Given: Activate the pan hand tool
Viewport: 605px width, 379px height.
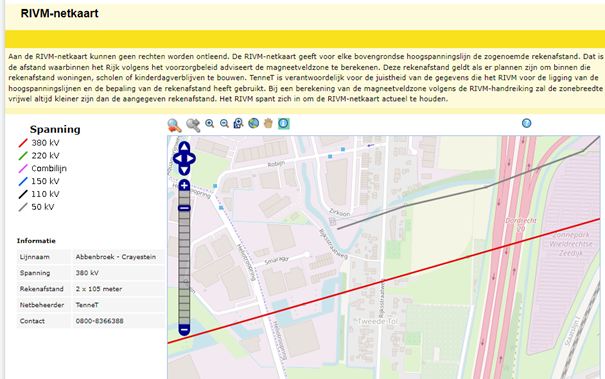Looking at the screenshot, I should (x=268, y=124).
